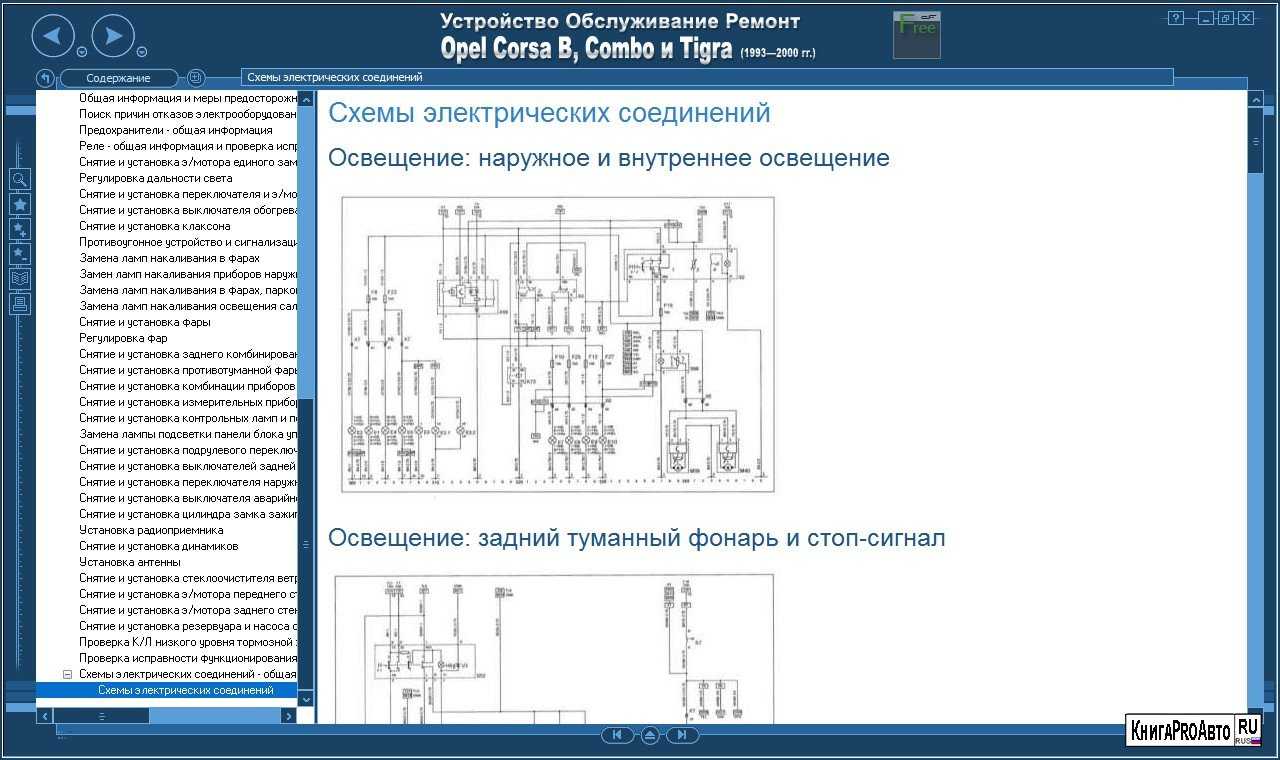The width and height of the screenshot is (1280, 760).
Task: Open Снятие и установка фары
Action: 145,322
